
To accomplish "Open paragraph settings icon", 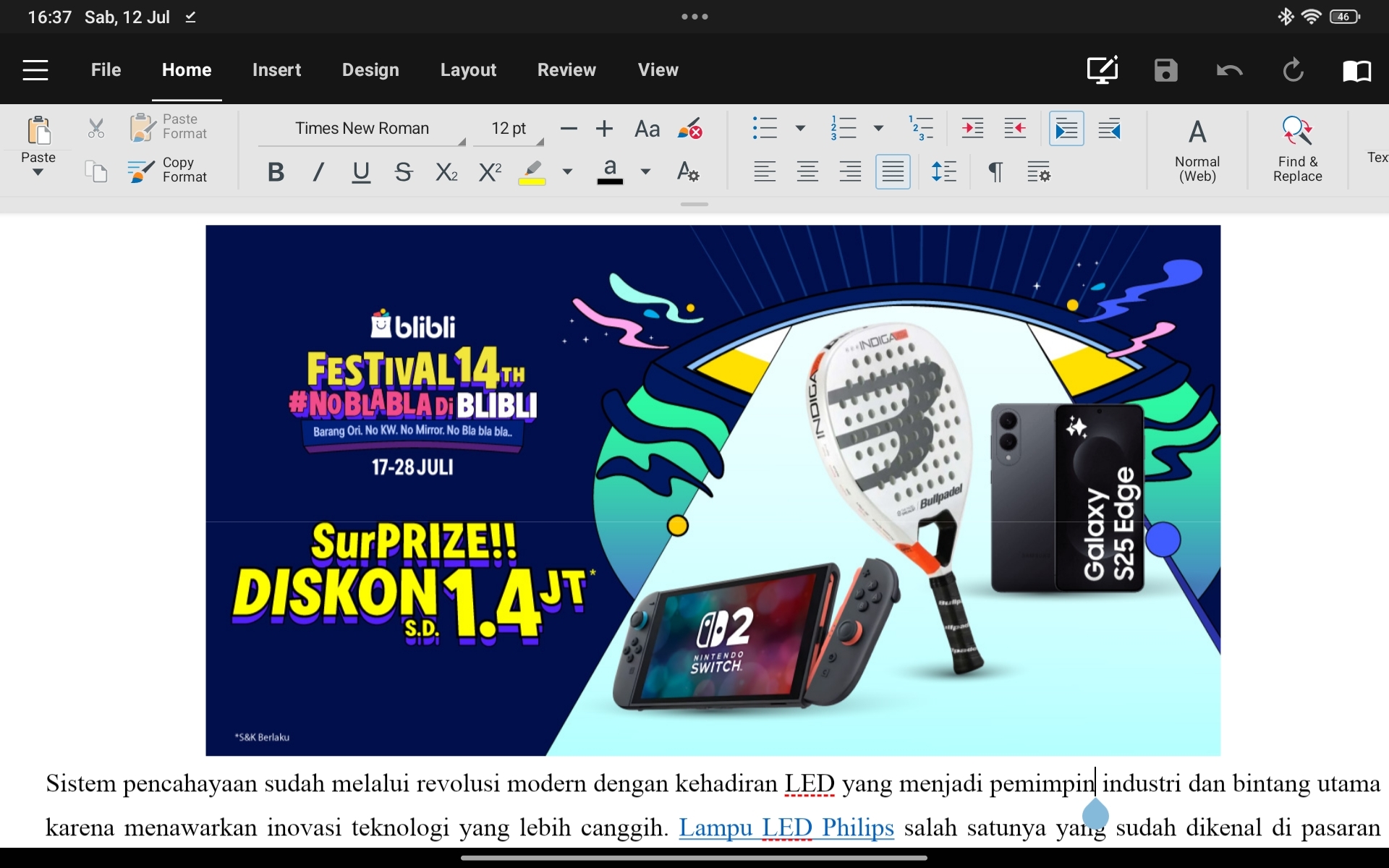I will (x=1039, y=172).
